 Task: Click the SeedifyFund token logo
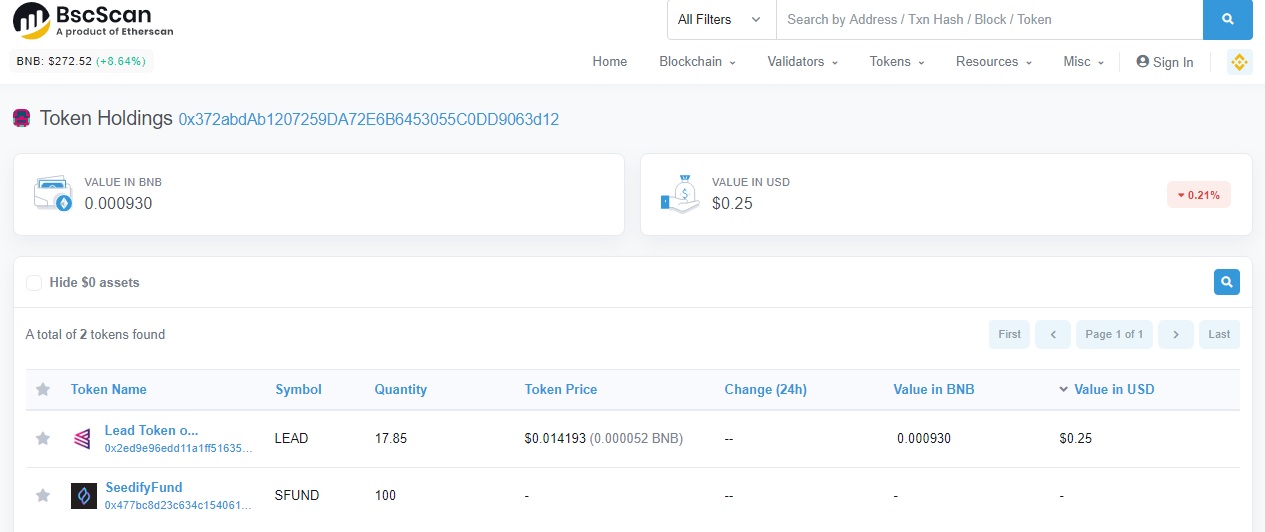pyautogui.click(x=84, y=496)
